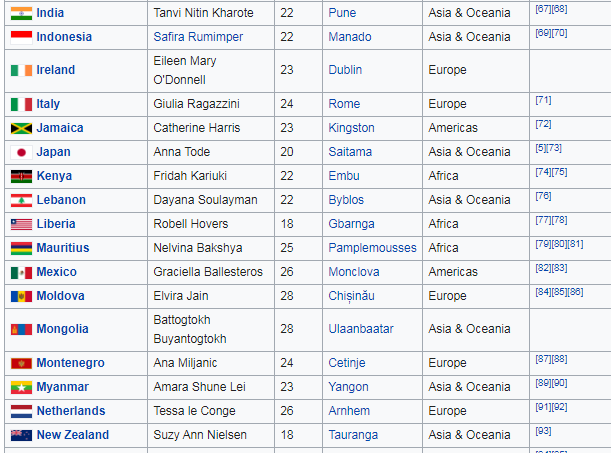611x453 pixels.
Task: Follow the Pamplemousses hometown link
Action: pyautogui.click(x=372, y=248)
